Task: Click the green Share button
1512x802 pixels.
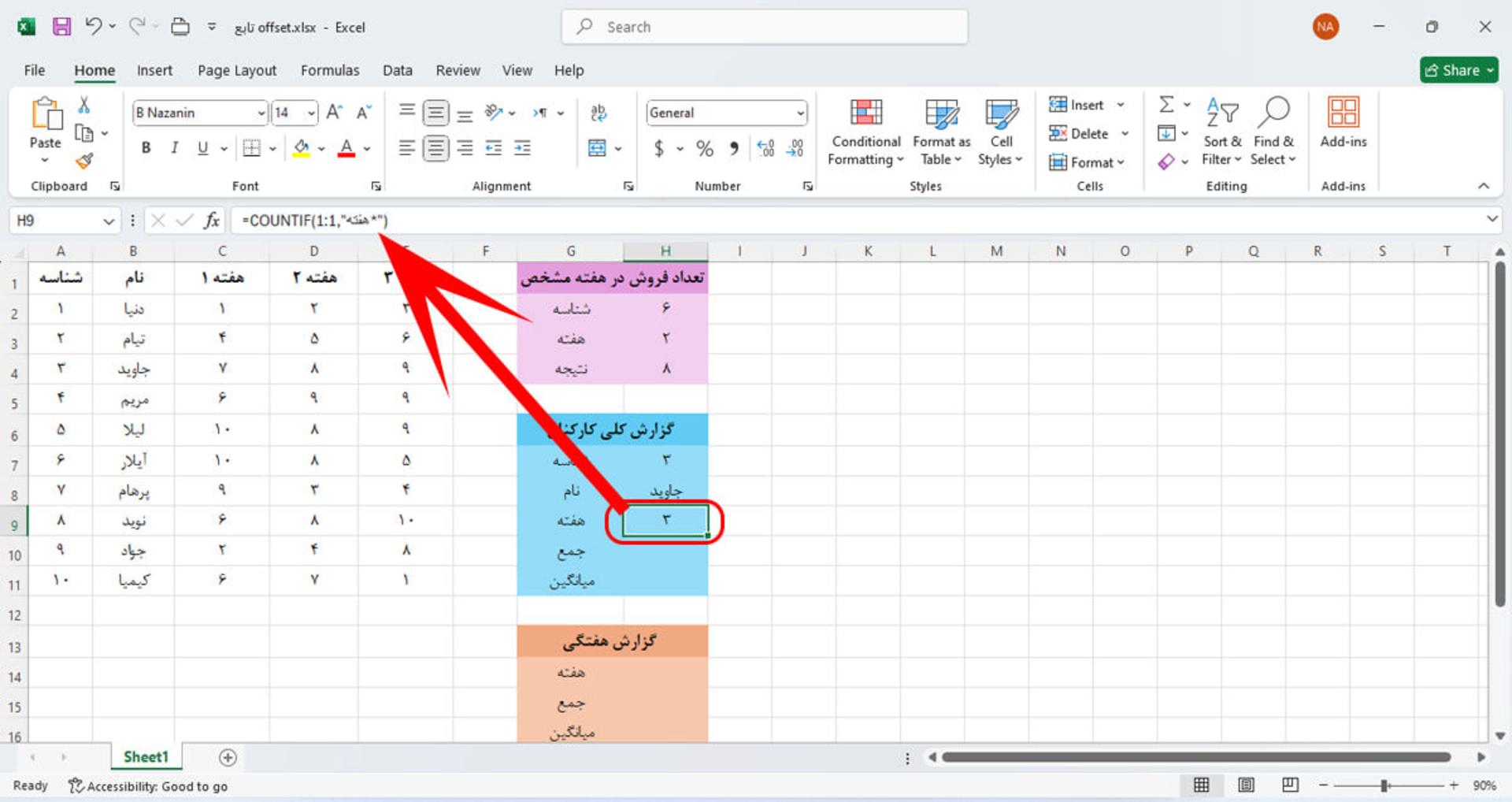Action: coord(1459,70)
